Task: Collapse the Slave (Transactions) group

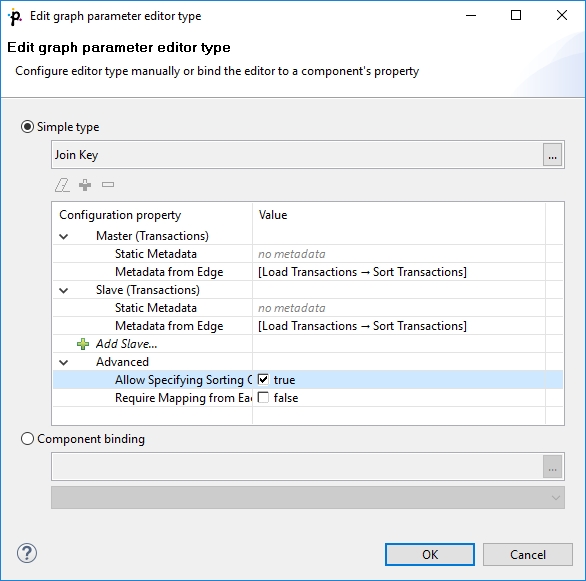Action: (x=64, y=290)
